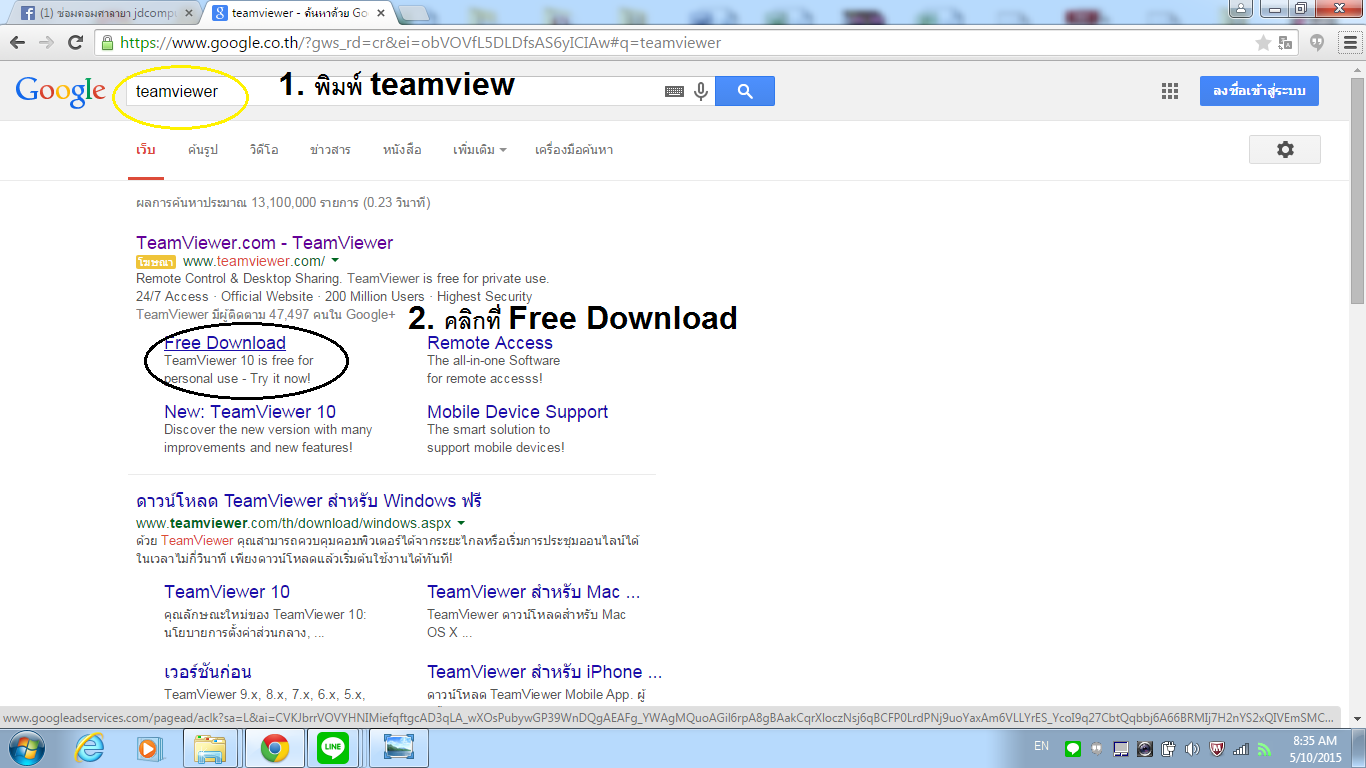Select the เว็บ search tab
Image resolution: width=1366 pixels, height=768 pixels.
[x=146, y=150]
